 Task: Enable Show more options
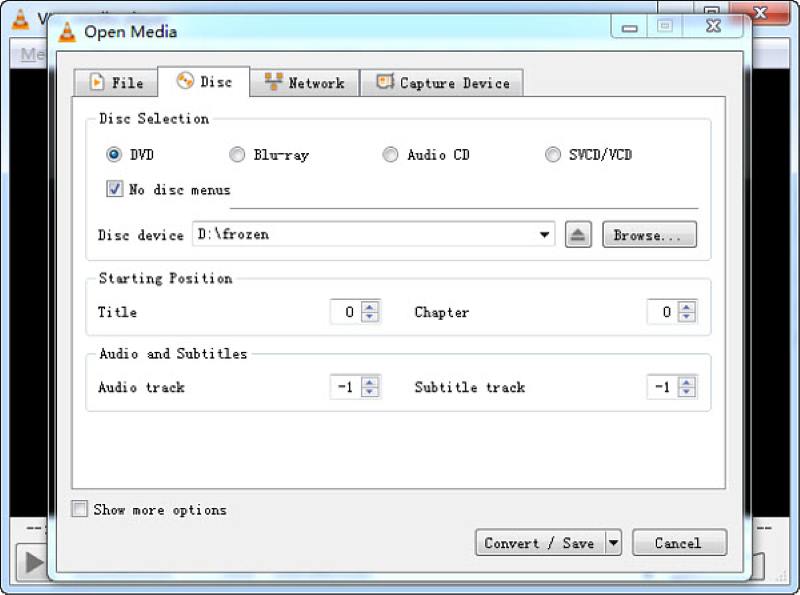pyautogui.click(x=79, y=509)
